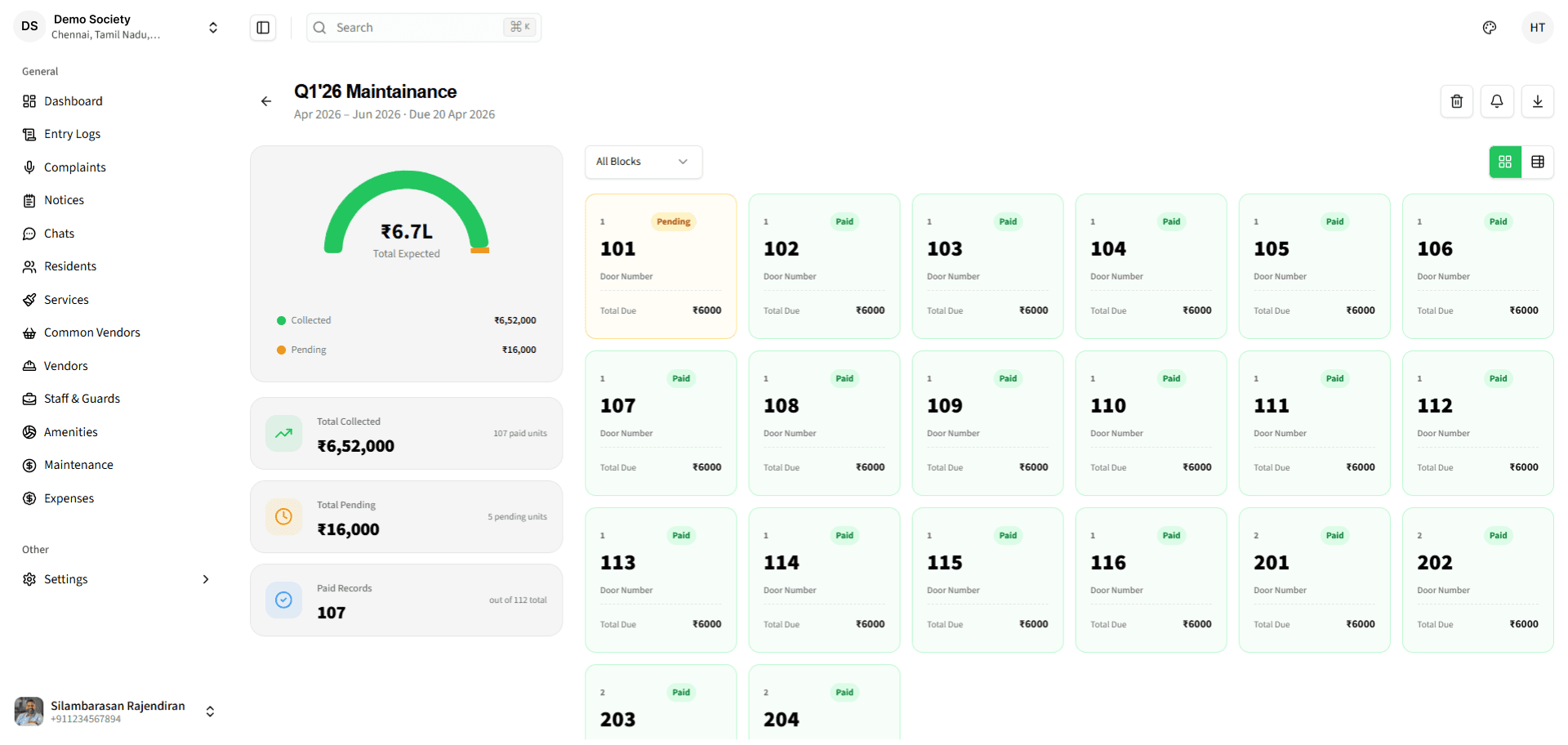Click the ₹6,52,000 Total Collected amount

point(356,446)
